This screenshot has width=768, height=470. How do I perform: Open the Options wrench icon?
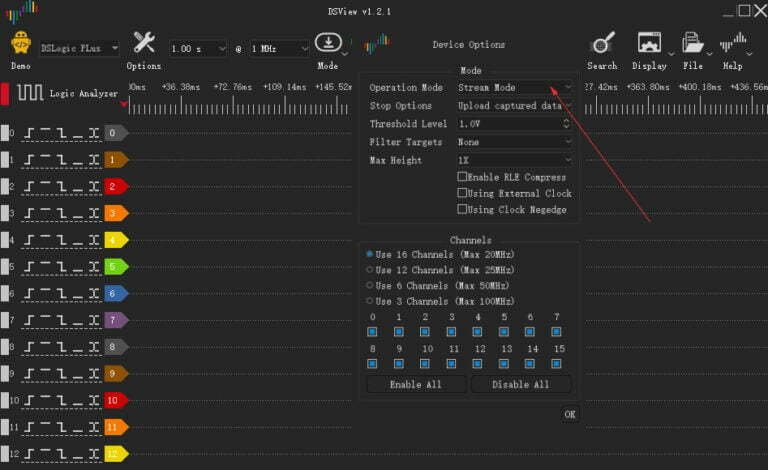[144, 43]
